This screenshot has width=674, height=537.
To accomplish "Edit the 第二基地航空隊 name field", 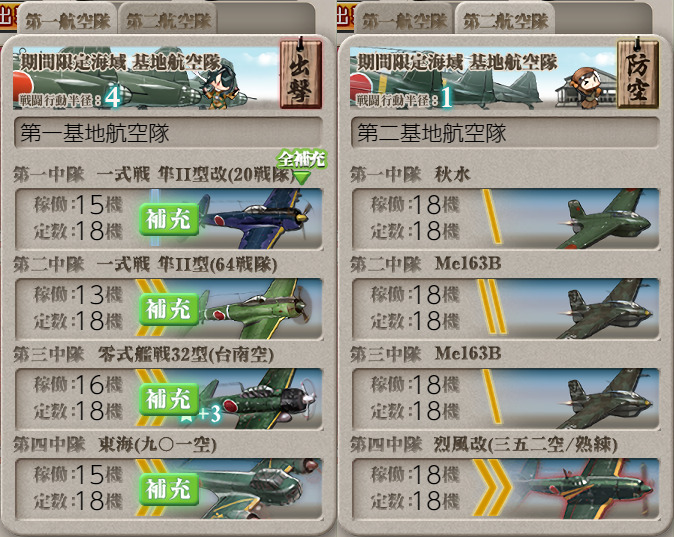I will pos(505,133).
